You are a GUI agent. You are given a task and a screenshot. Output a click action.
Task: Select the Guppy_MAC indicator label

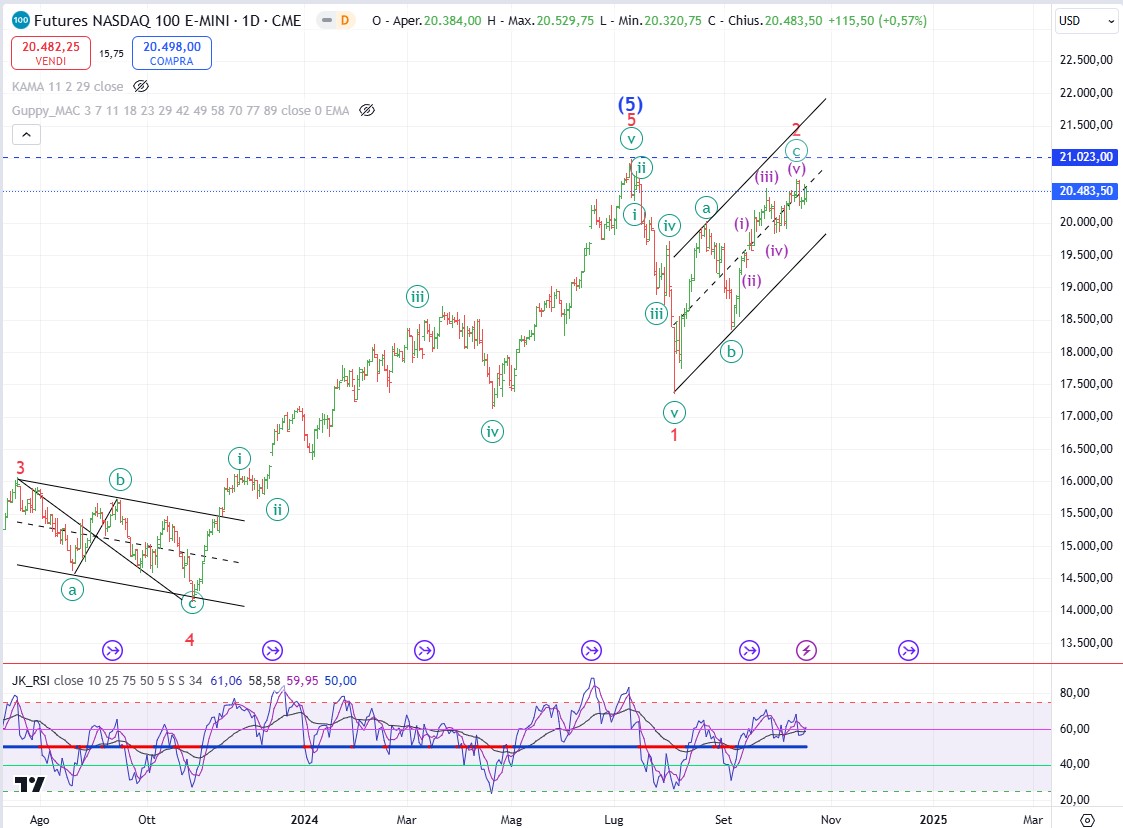(x=180, y=110)
